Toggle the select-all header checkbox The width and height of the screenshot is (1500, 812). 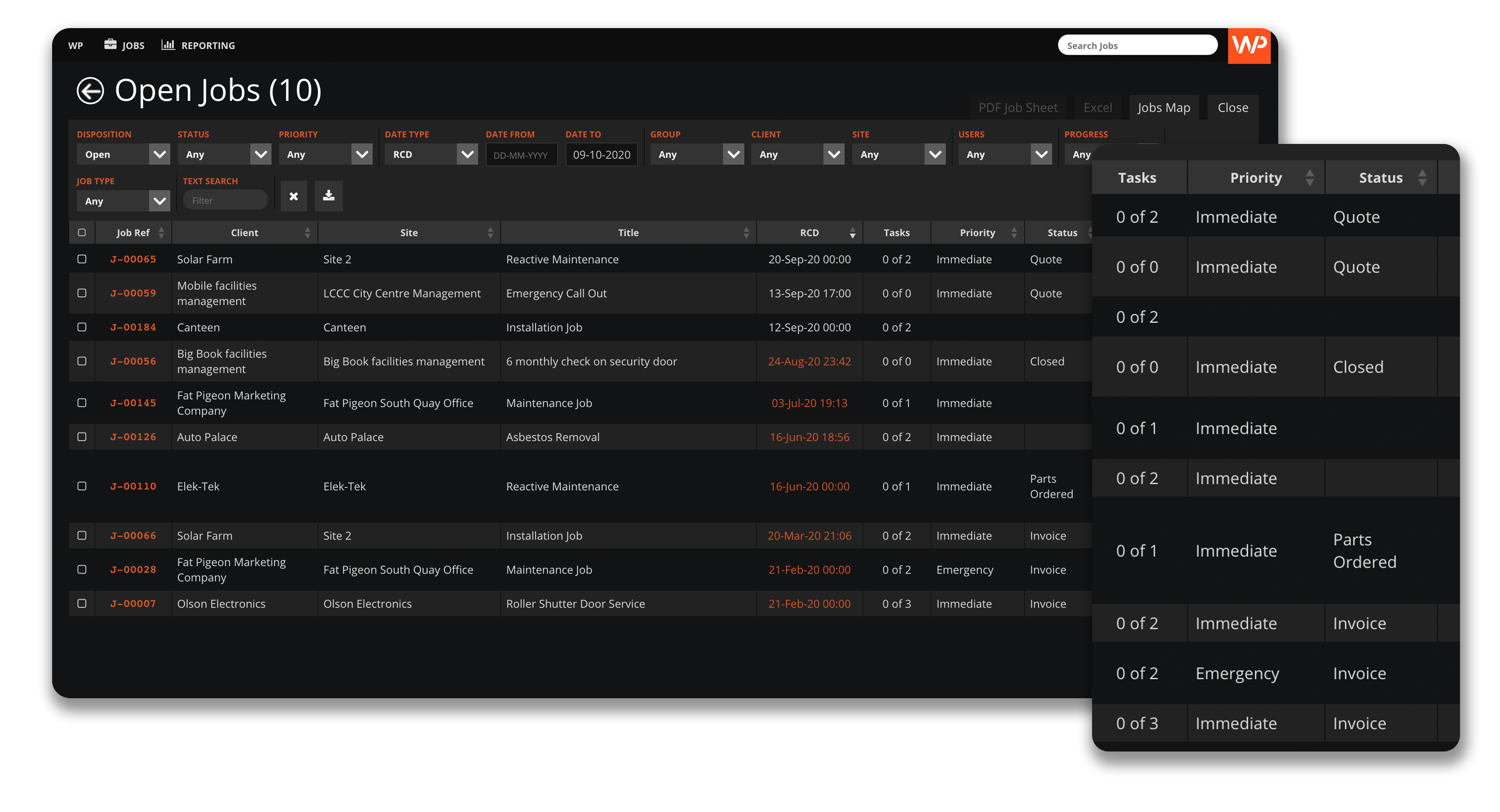click(82, 233)
